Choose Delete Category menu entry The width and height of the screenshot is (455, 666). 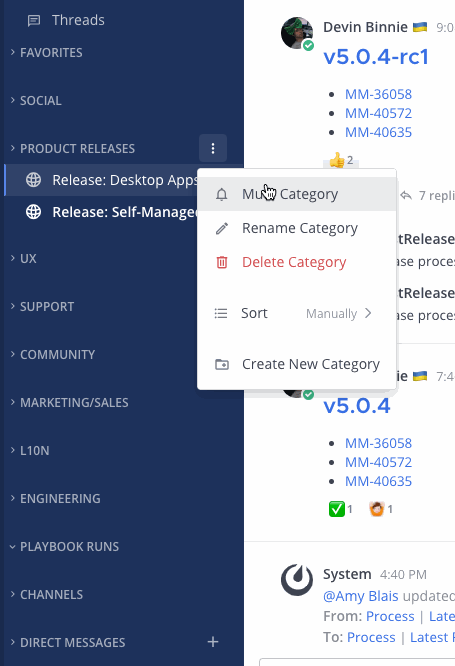coord(297,262)
